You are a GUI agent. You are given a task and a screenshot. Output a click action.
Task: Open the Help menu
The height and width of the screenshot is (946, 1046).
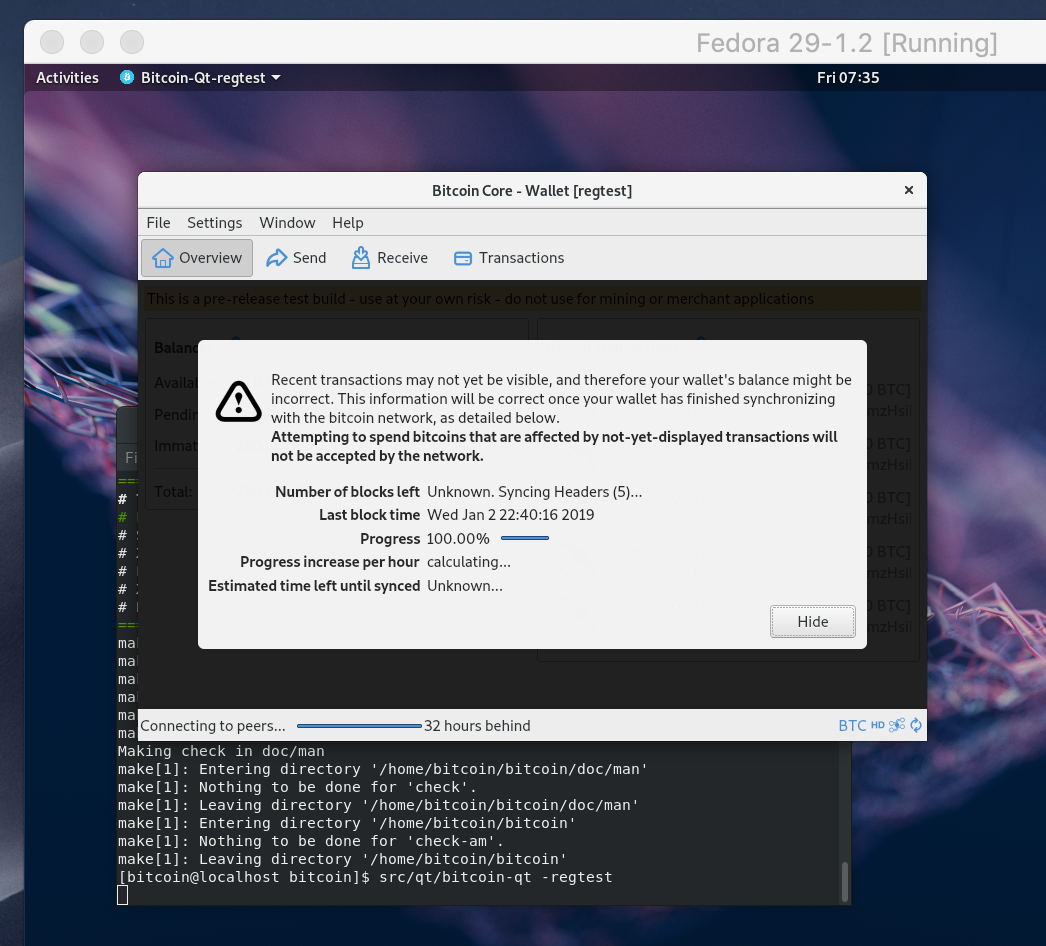[x=348, y=223]
